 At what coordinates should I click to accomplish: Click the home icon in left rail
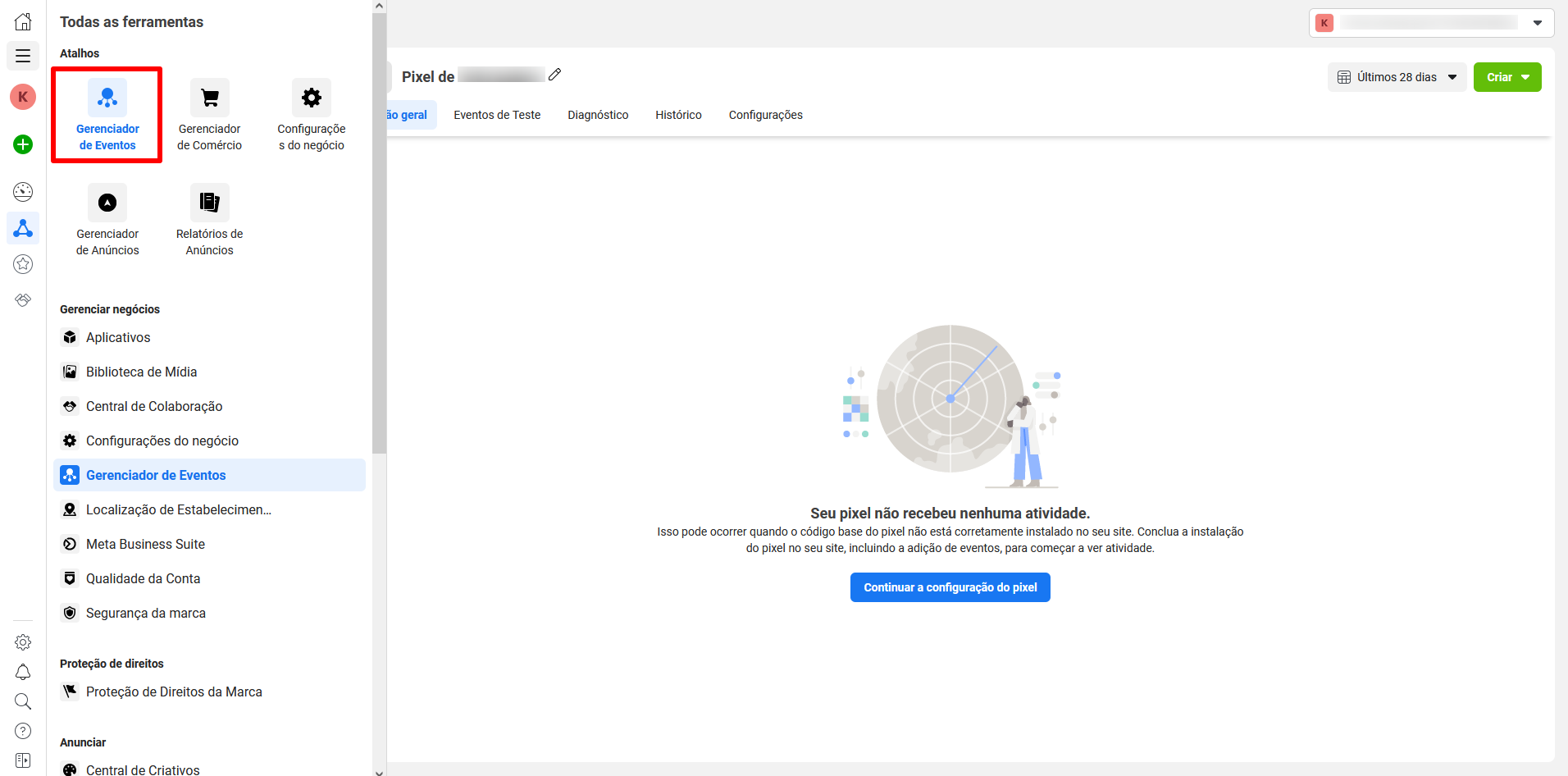point(23,21)
